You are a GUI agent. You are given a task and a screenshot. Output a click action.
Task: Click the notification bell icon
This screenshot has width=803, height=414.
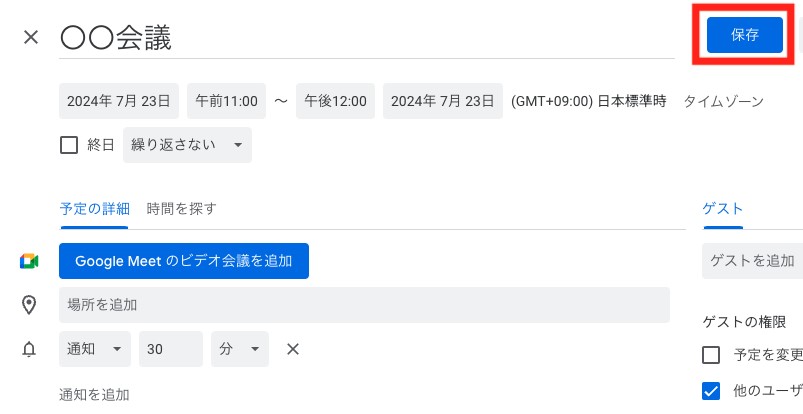pos(29,349)
